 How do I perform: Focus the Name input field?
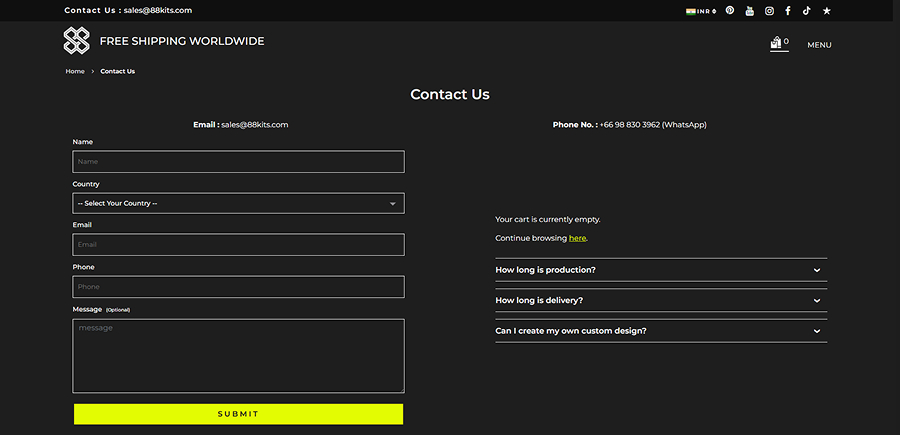pyautogui.click(x=238, y=161)
